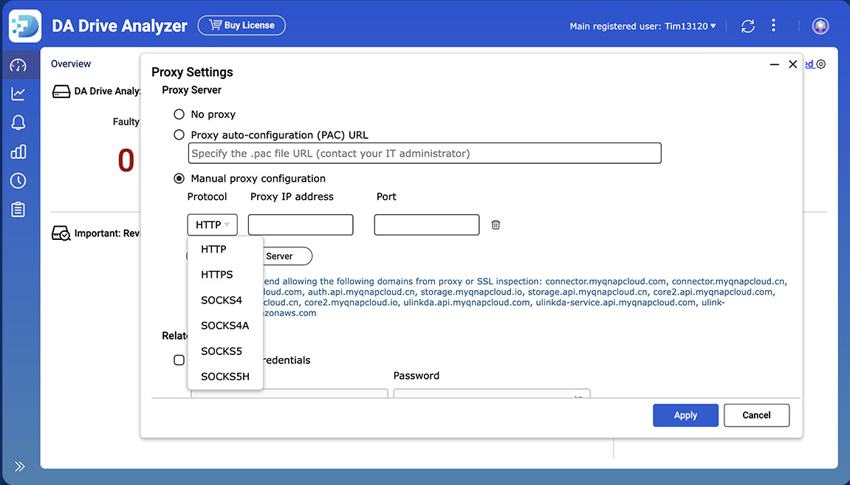The height and width of the screenshot is (485, 850).
Task: Choose HTTP from protocol list
Action: click(x=225, y=249)
